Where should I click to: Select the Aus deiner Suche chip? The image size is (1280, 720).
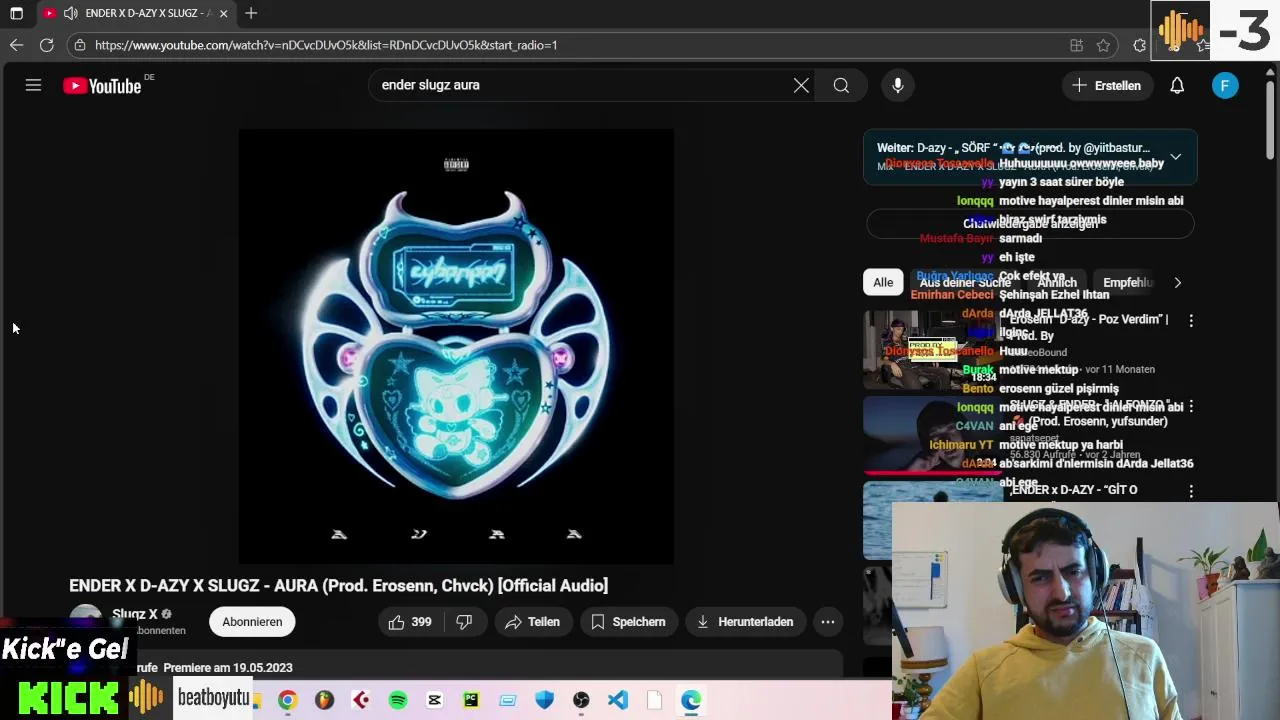click(x=965, y=283)
